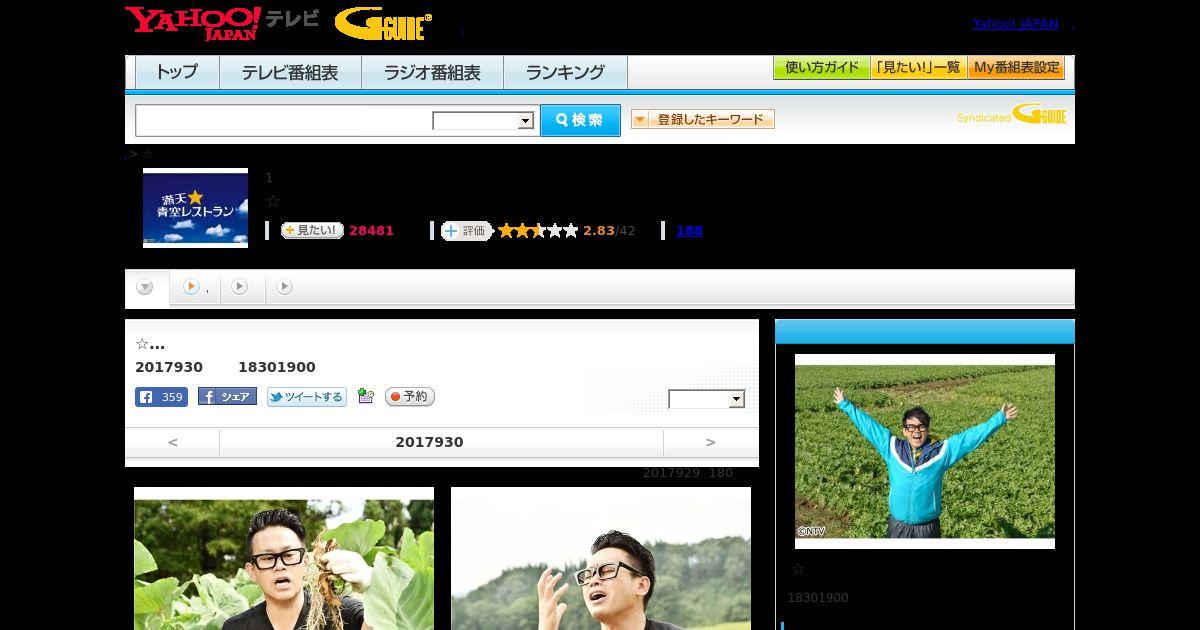The height and width of the screenshot is (630, 1200).
Task: Switch to the ラジオ番組表 tab
Action: (x=432, y=73)
